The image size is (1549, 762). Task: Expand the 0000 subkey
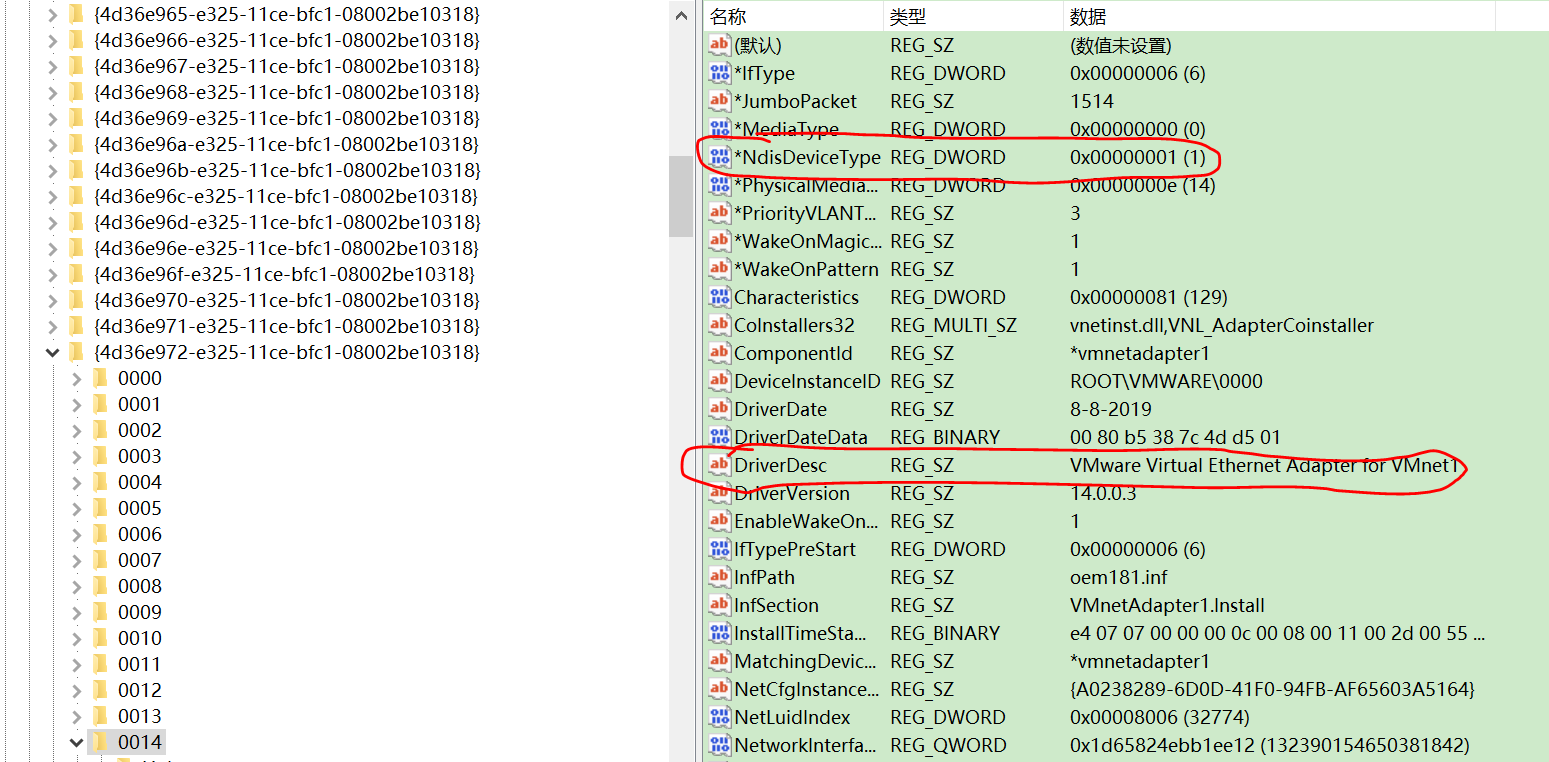77,378
